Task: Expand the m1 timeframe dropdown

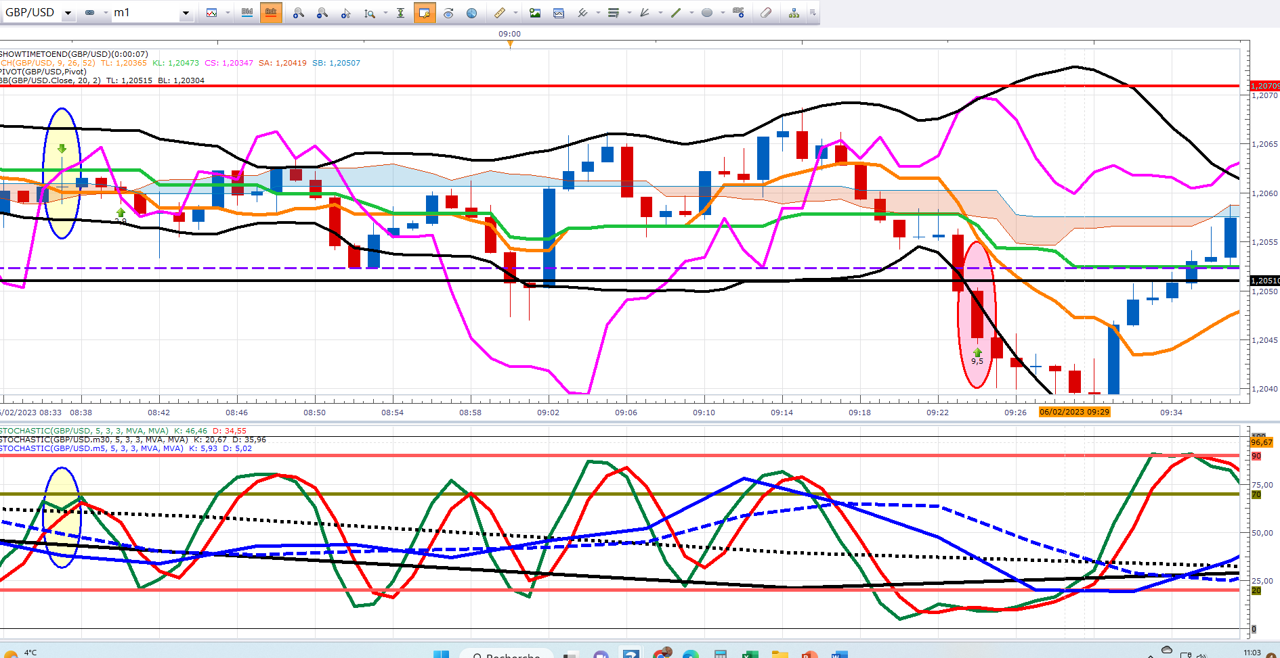Action: 186,13
